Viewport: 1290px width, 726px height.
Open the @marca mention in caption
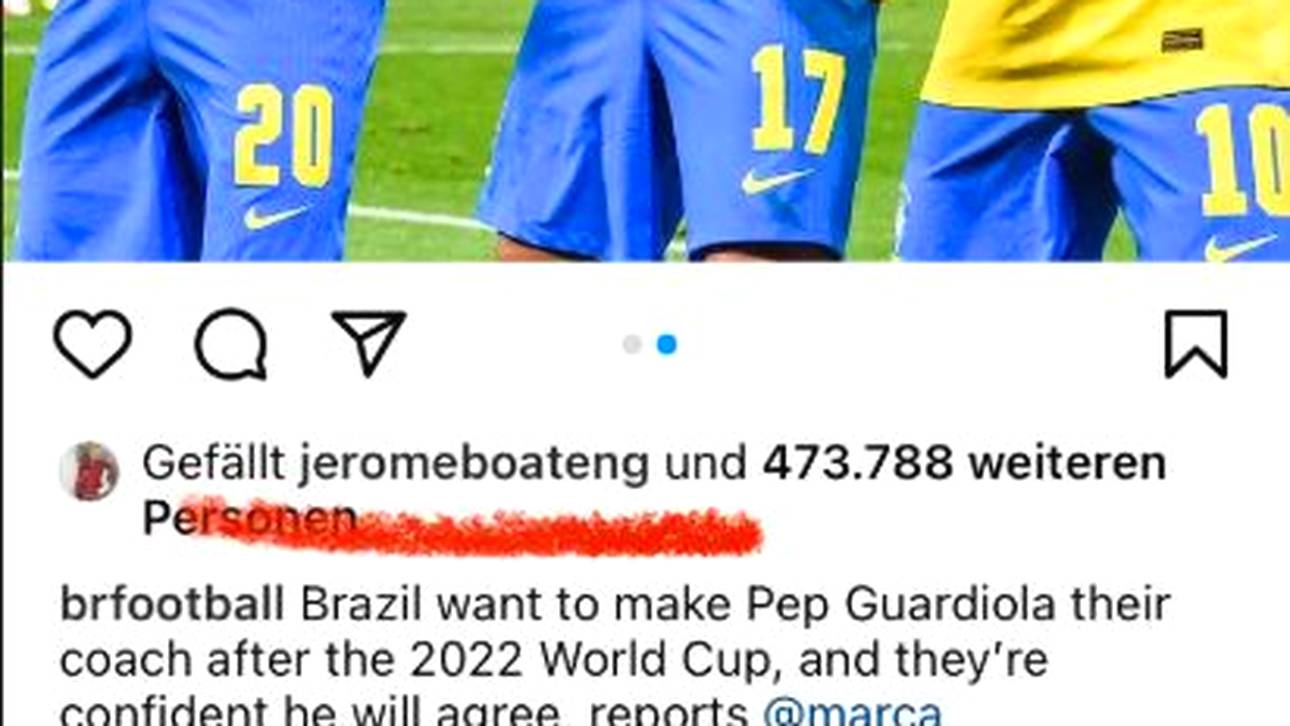click(x=852, y=712)
